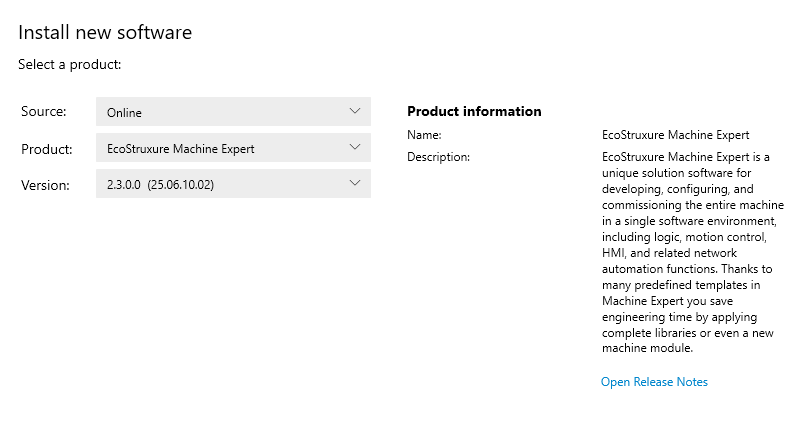Click the product name value beside Name
Image resolution: width=797 pixels, height=426 pixels.
click(x=675, y=135)
